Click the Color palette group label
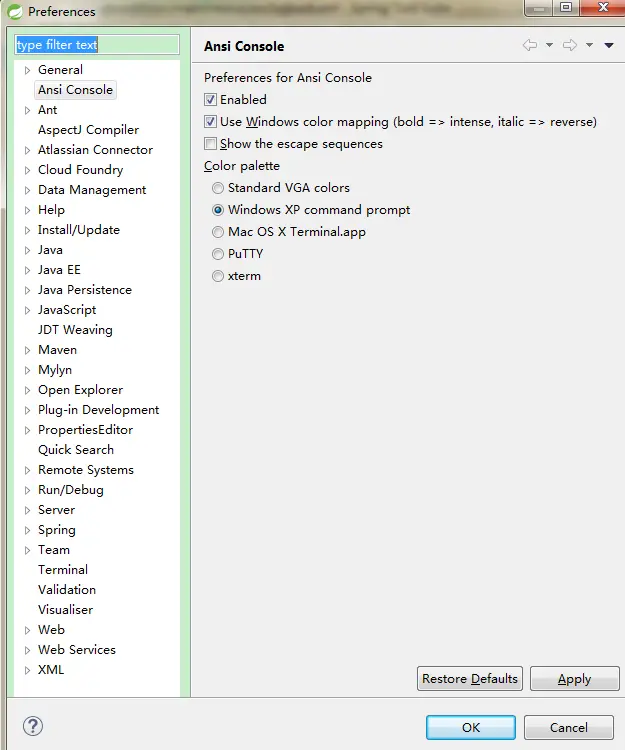The width and height of the screenshot is (625, 750). click(x=241, y=166)
